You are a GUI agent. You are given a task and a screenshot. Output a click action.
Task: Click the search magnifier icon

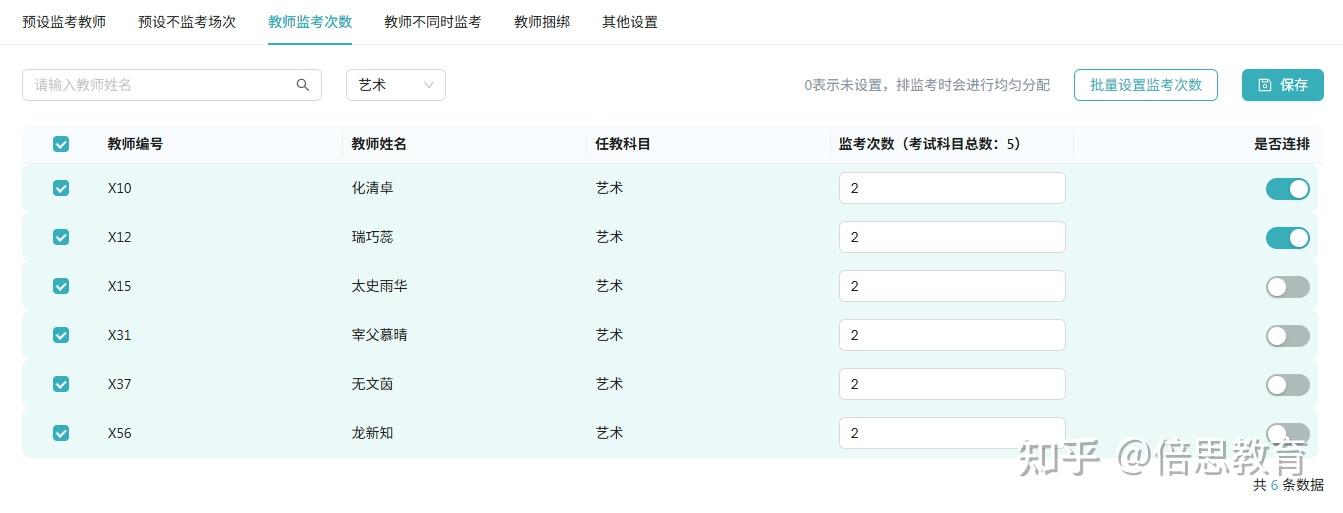coord(303,85)
